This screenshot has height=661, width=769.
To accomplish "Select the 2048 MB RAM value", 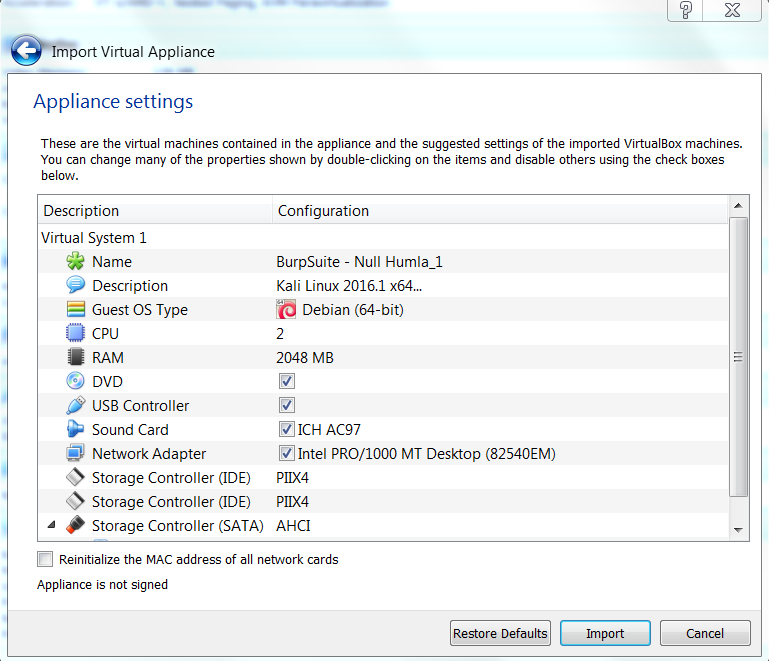I will pos(305,357).
